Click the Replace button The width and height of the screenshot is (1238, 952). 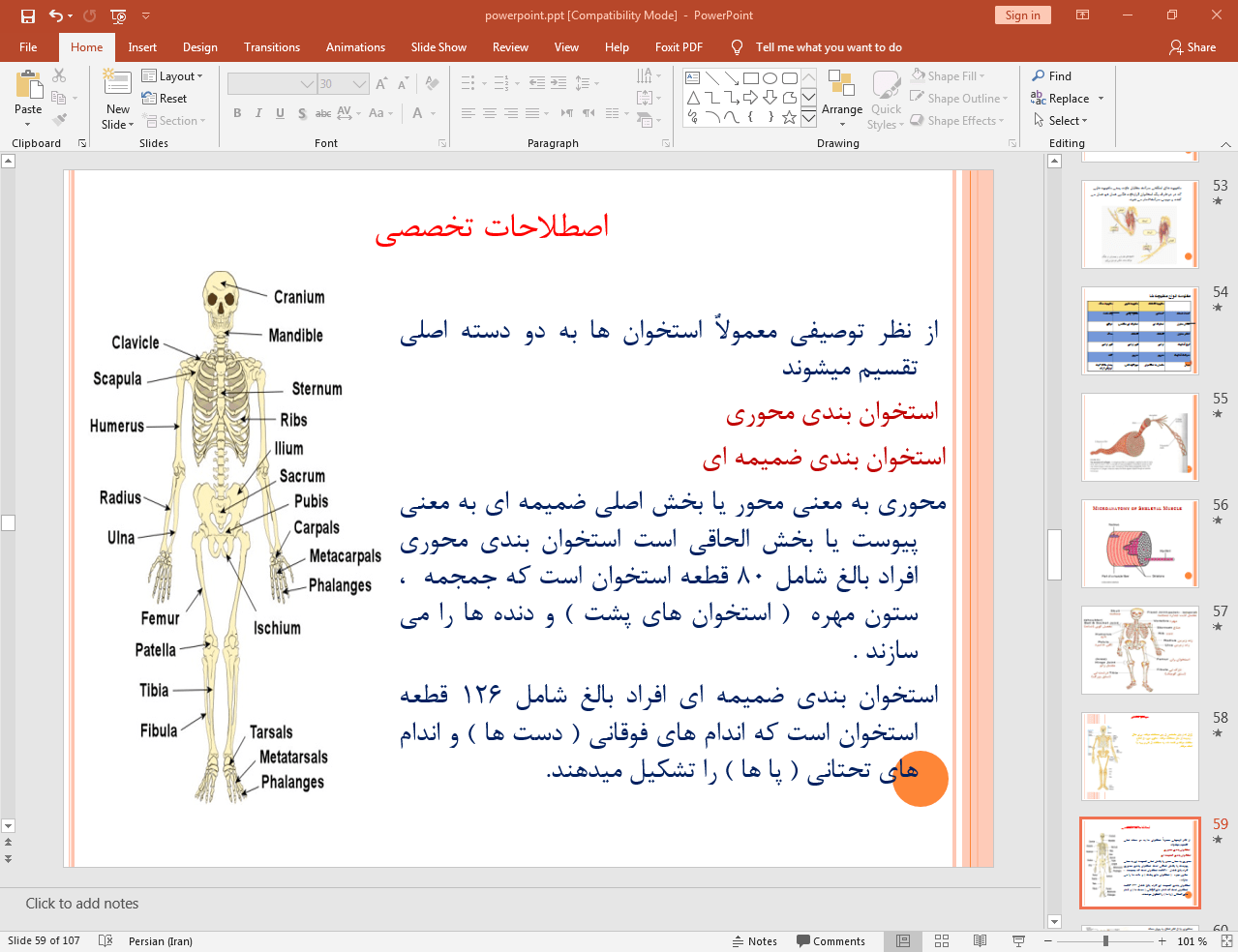1068,99
